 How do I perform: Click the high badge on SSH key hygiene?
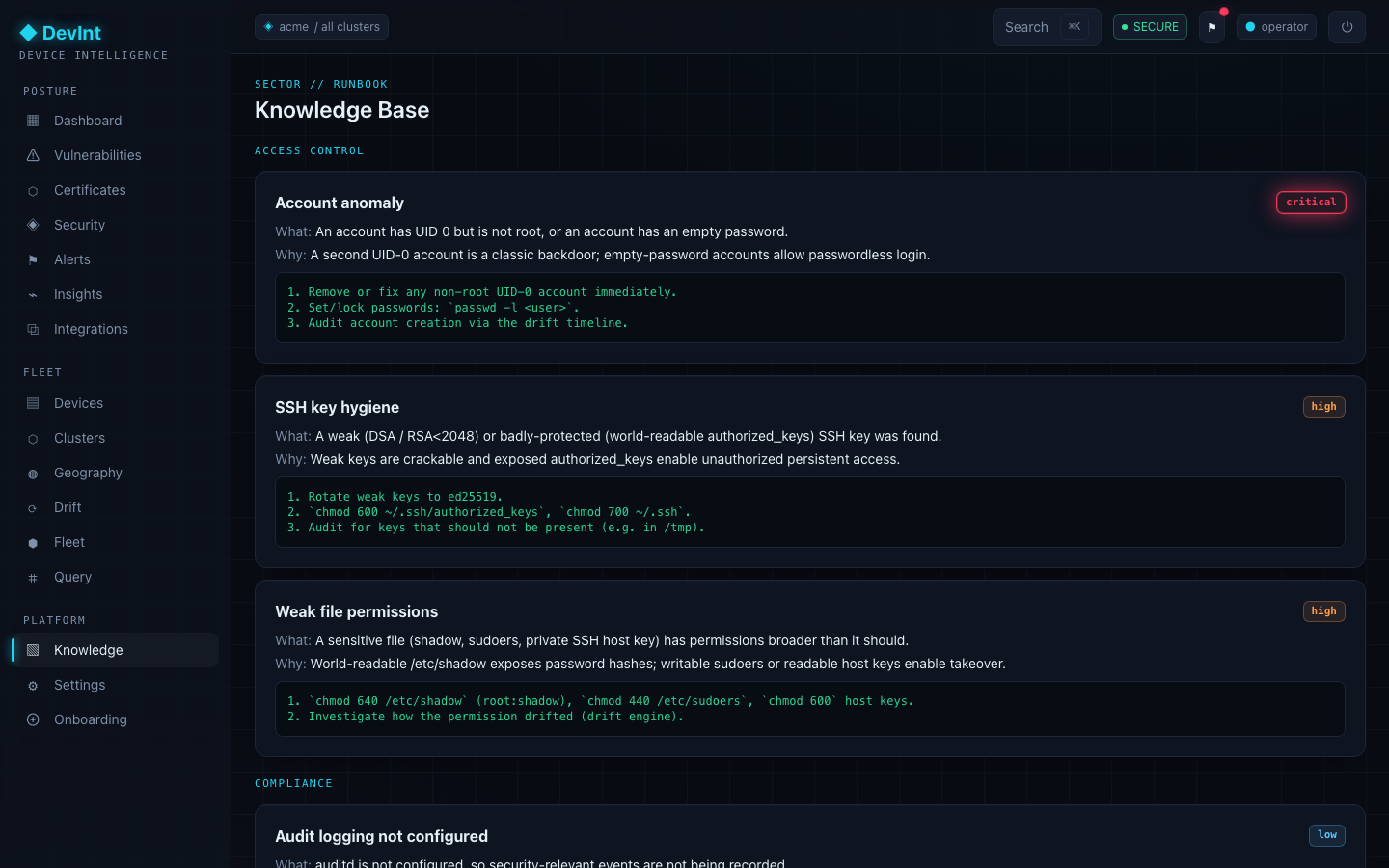[1323, 407]
